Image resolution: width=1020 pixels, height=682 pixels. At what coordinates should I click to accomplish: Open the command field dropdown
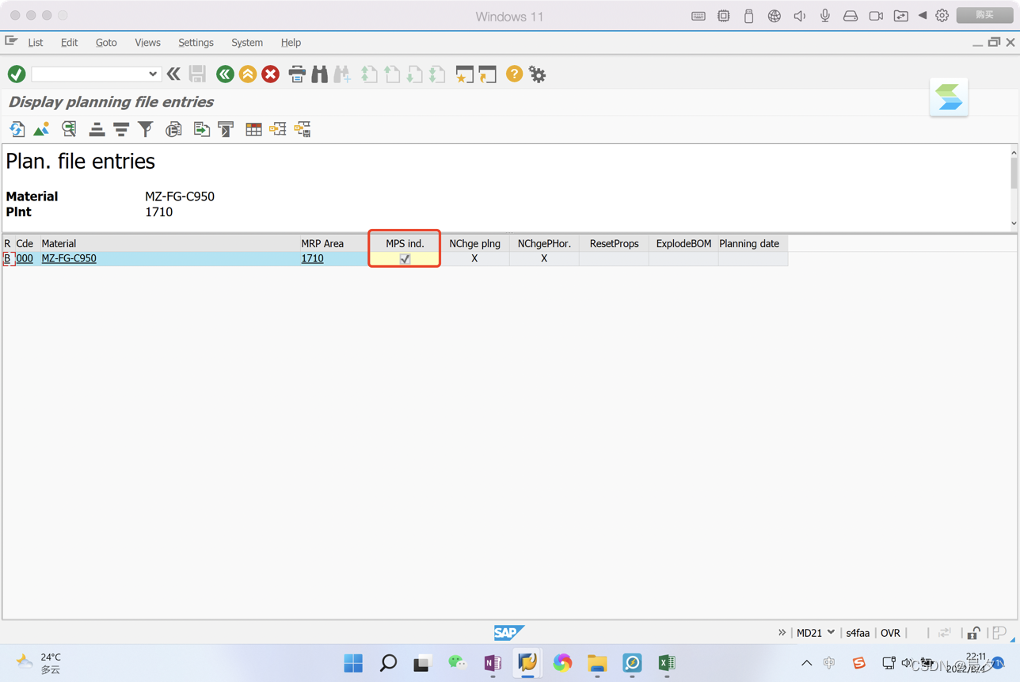pos(154,74)
